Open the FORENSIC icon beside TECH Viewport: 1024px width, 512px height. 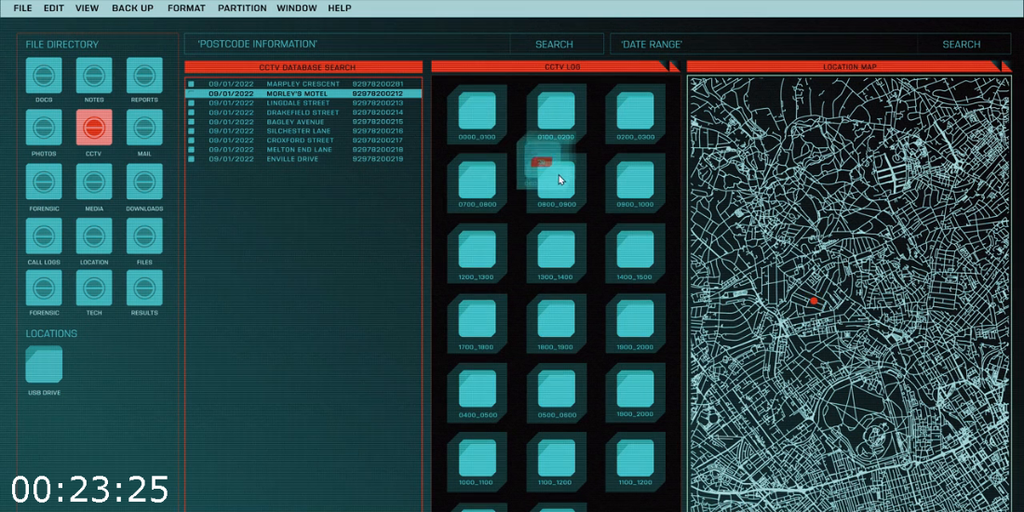click(44, 288)
